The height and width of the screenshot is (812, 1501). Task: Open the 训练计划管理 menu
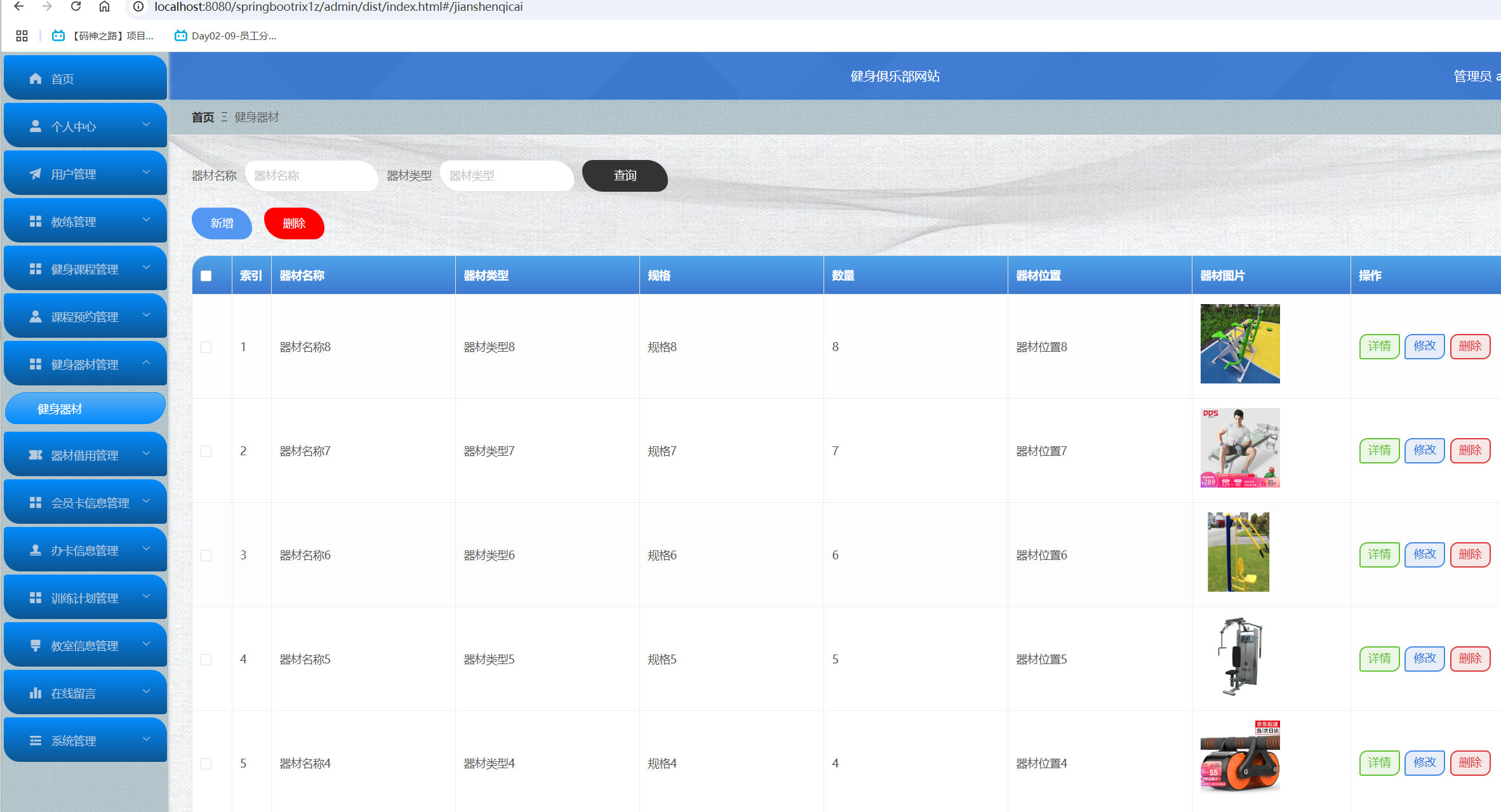pos(85,597)
